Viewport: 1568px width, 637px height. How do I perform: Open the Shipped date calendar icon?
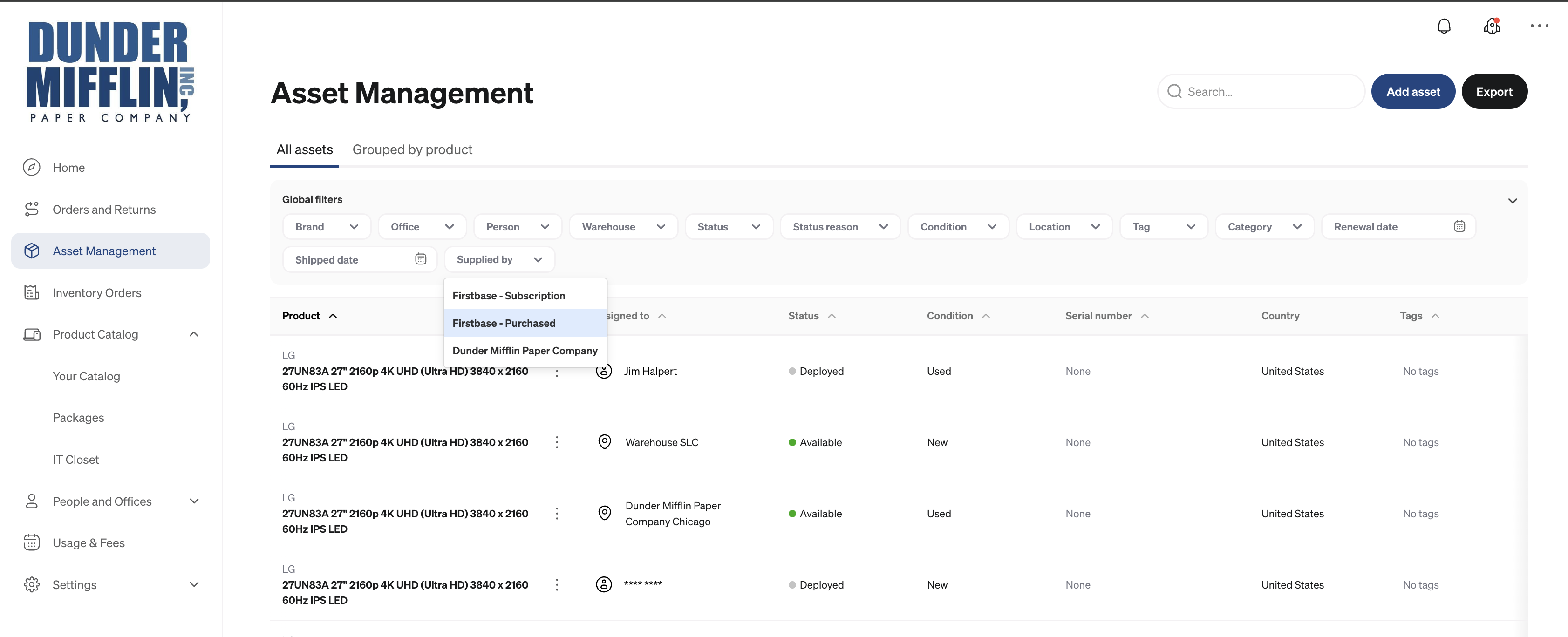point(421,259)
